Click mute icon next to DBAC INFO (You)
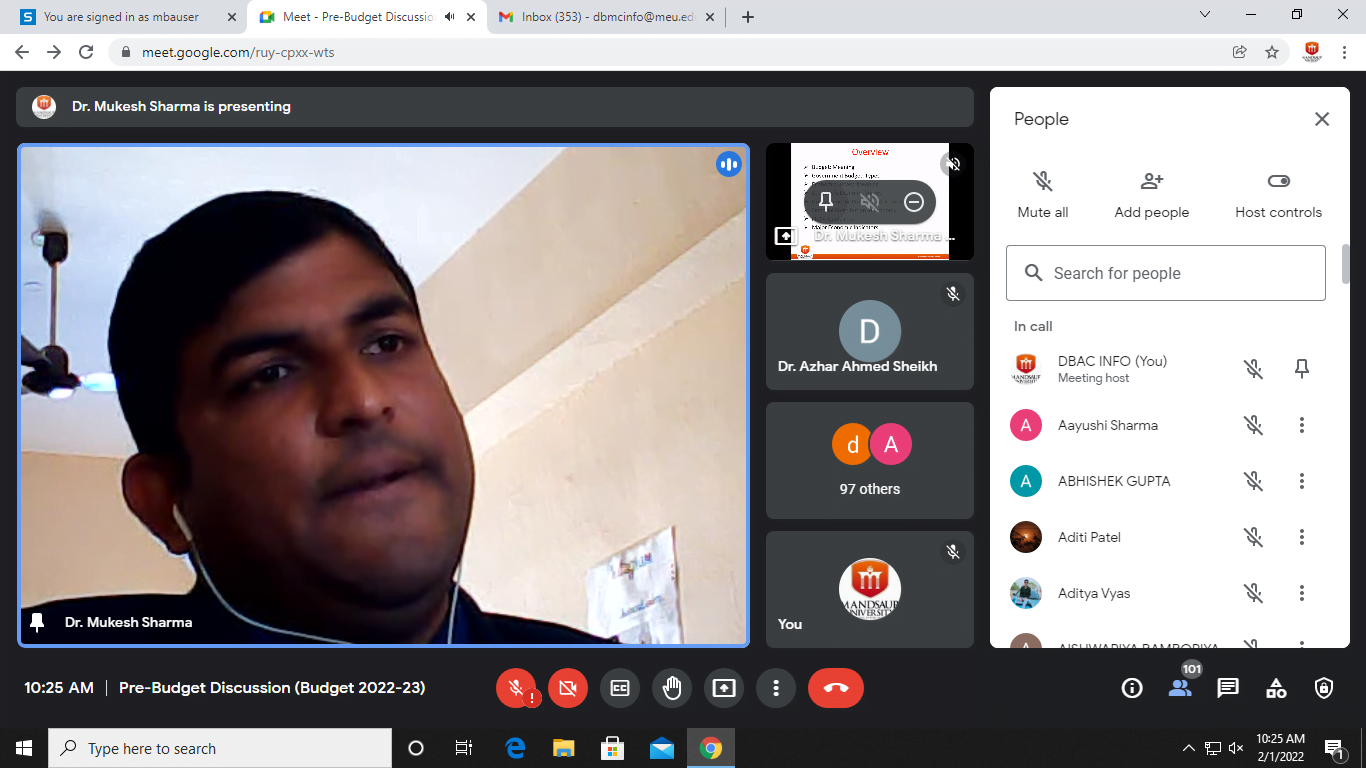This screenshot has height=768, width=1366. (1254, 369)
